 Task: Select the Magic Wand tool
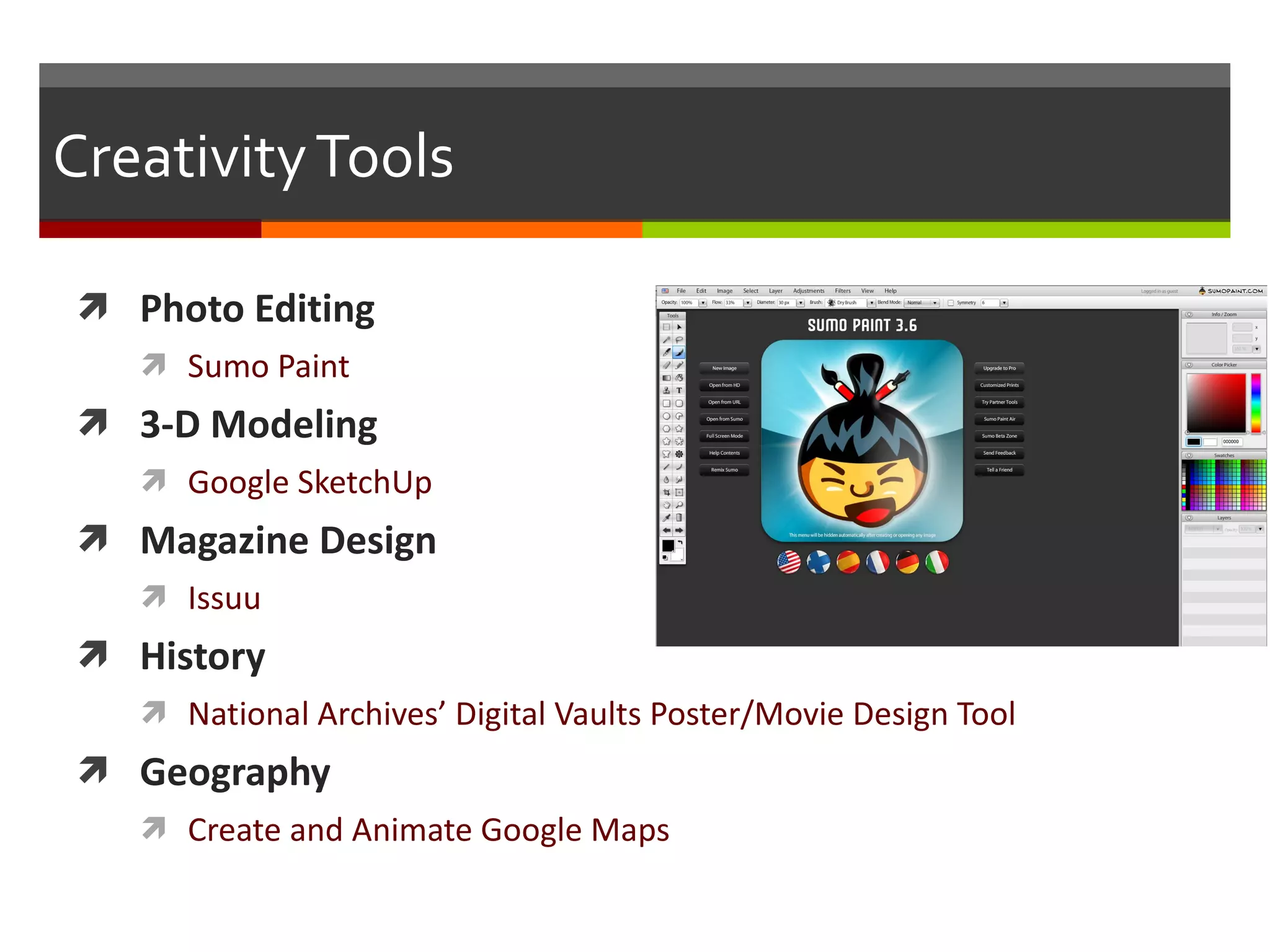(x=667, y=340)
